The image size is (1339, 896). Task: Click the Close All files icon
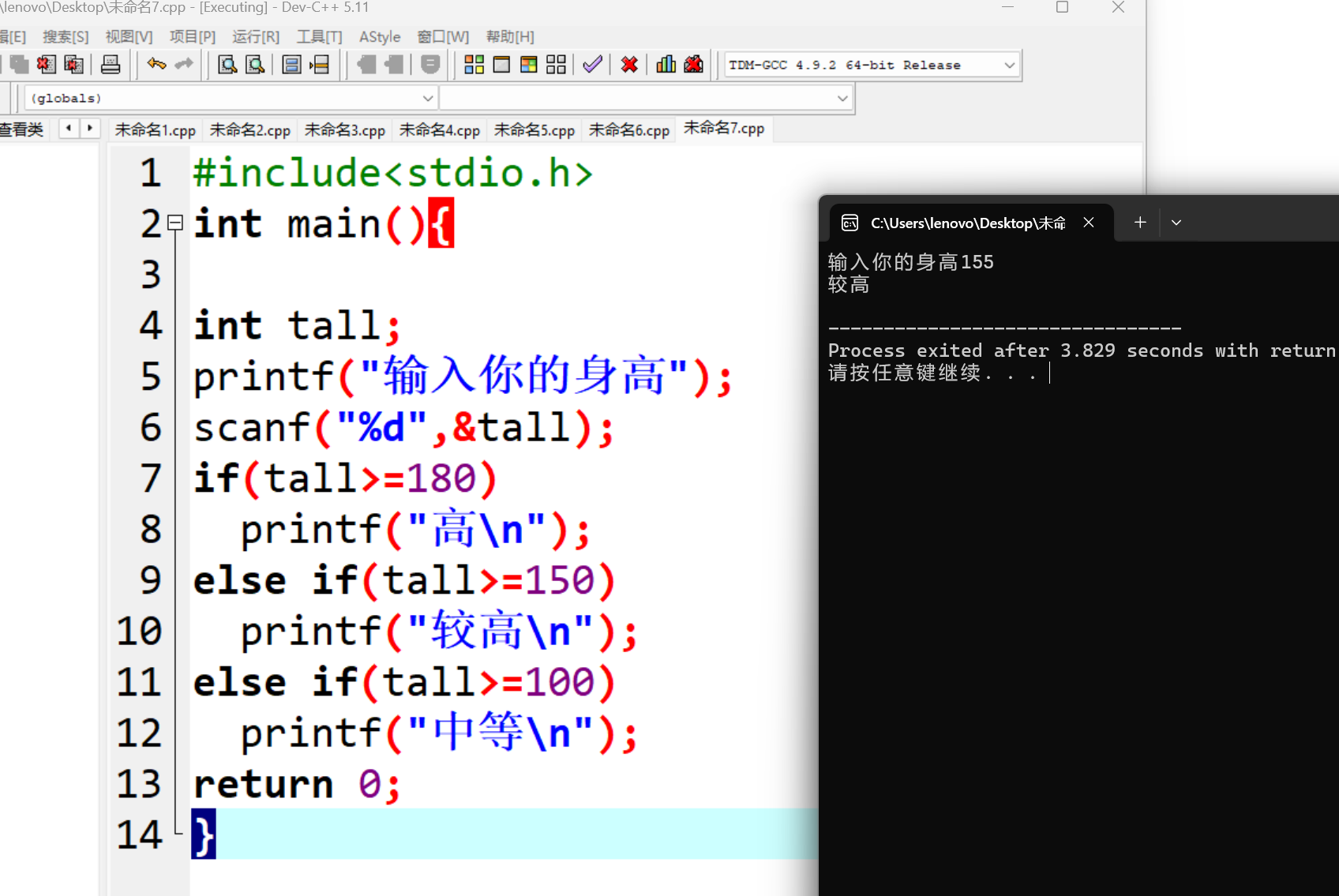coord(74,65)
